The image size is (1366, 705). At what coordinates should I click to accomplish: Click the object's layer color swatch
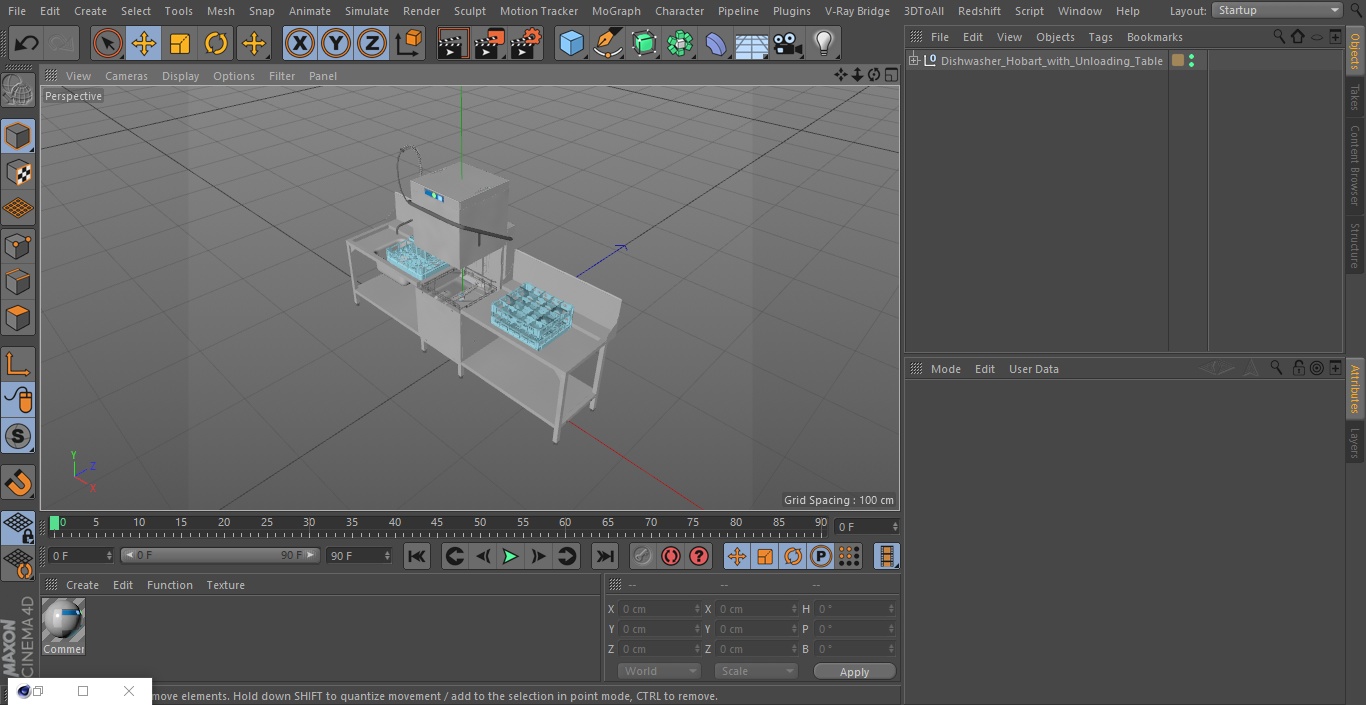pyautogui.click(x=1178, y=61)
